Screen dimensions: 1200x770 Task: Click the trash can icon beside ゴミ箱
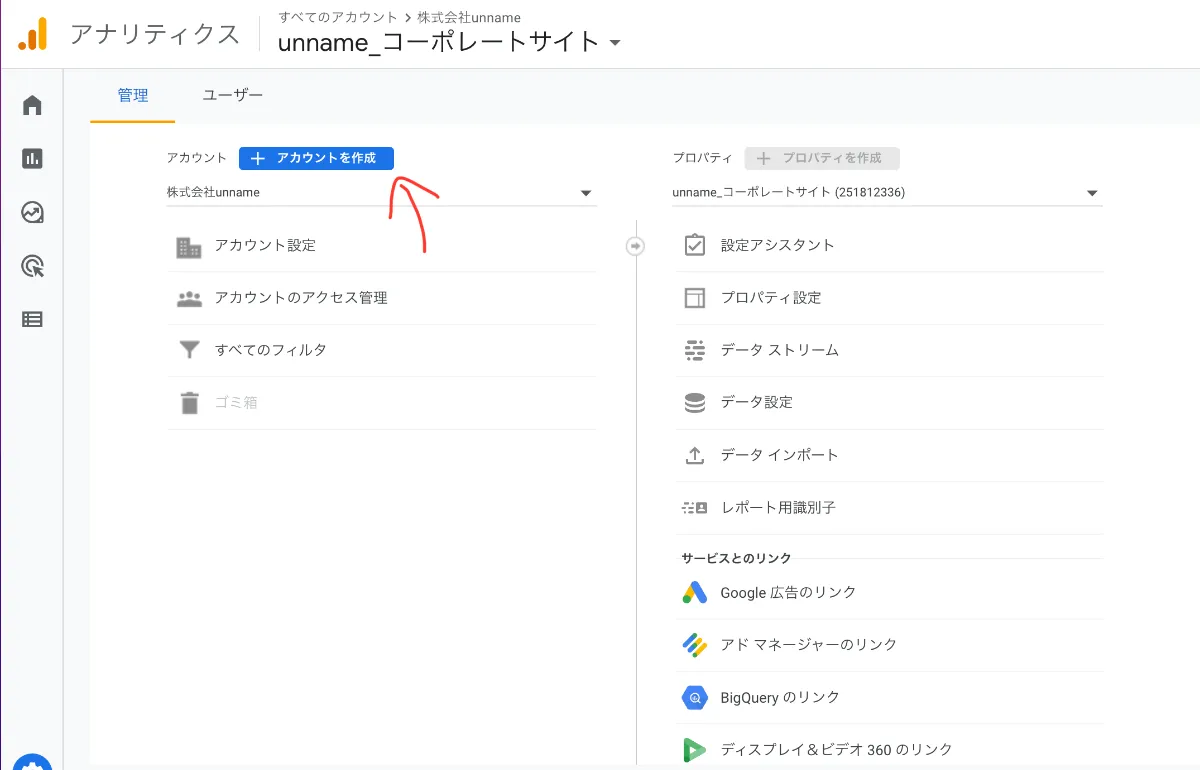tap(189, 403)
